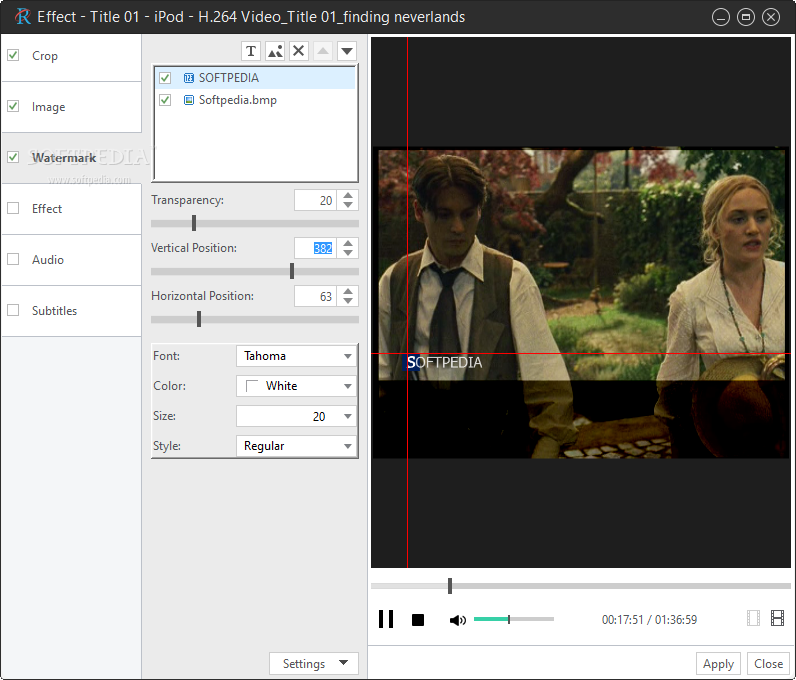Switch to the Watermark tab
Image resolution: width=796 pixels, height=680 pixels.
coord(71,158)
